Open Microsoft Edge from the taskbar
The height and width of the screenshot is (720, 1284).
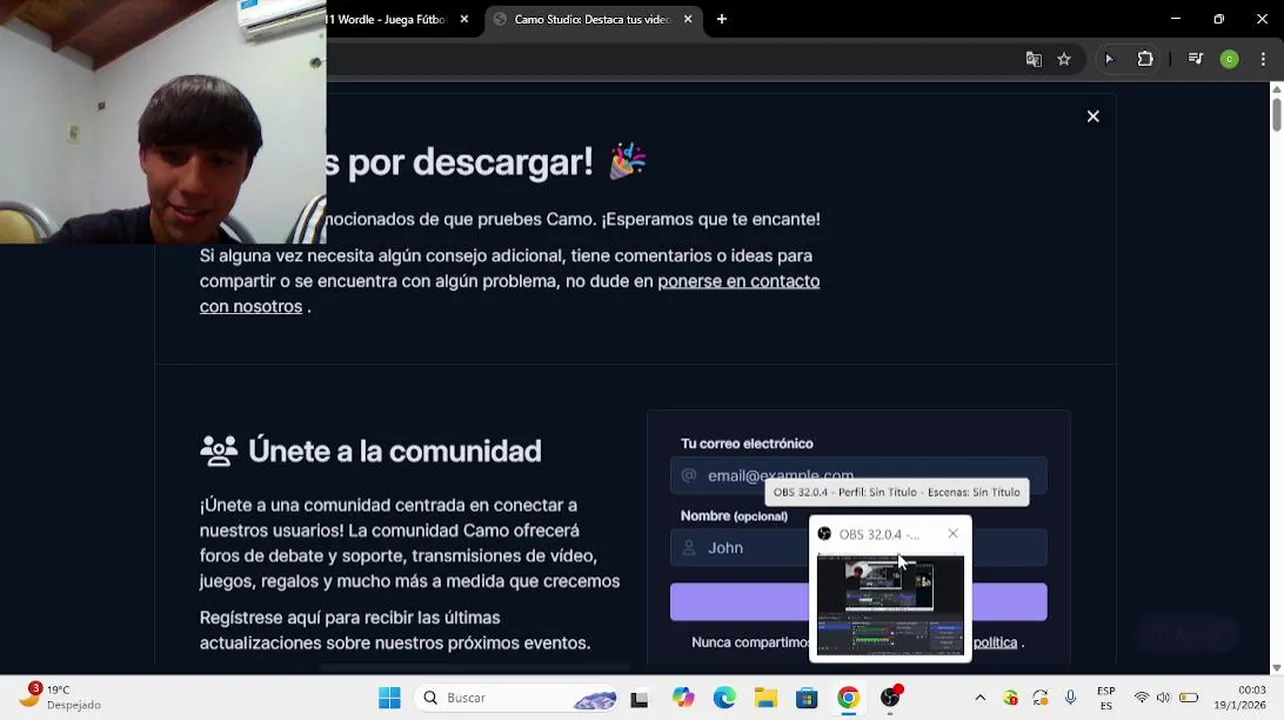pyautogui.click(x=724, y=698)
